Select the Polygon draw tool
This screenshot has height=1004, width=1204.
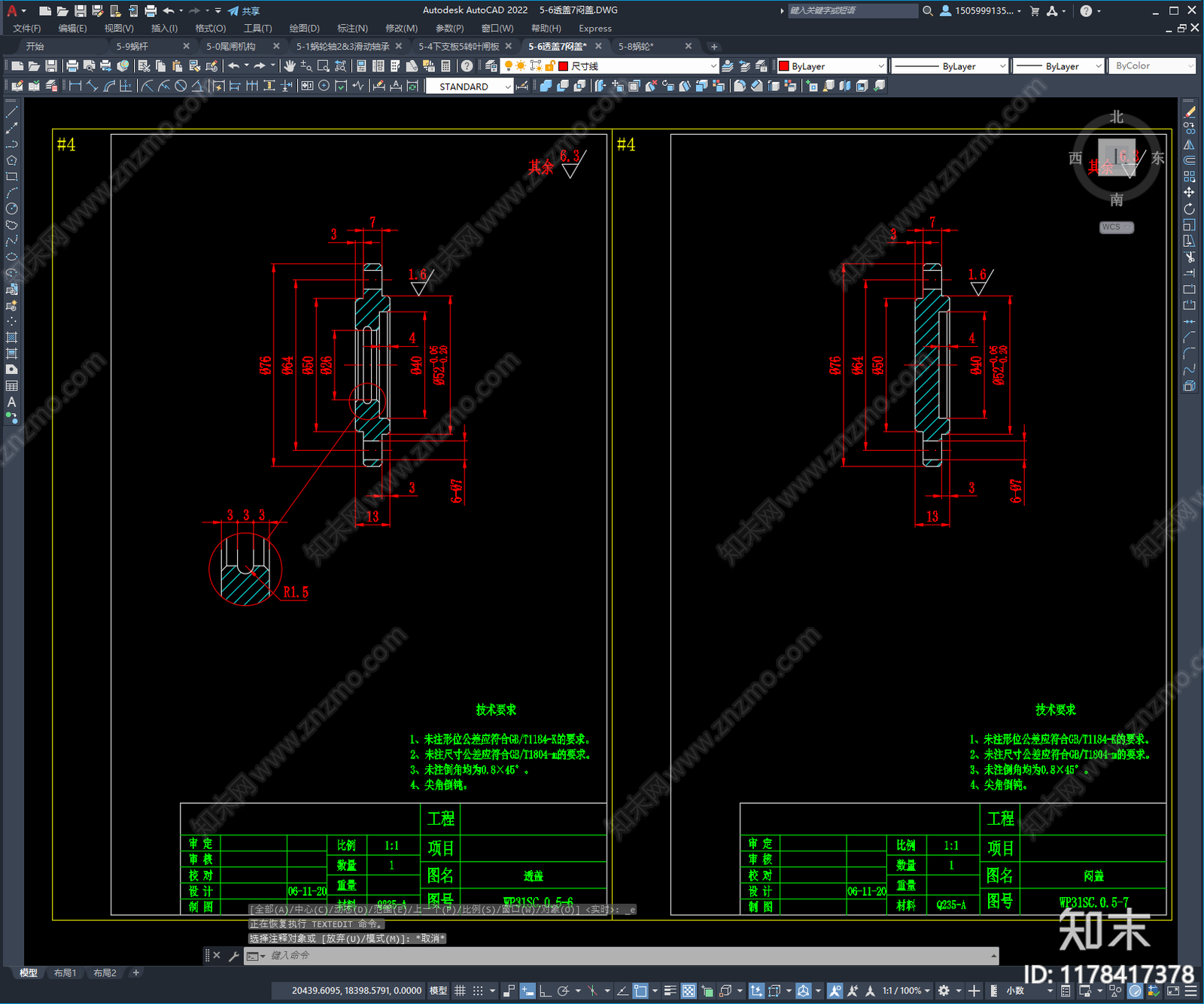tap(11, 160)
